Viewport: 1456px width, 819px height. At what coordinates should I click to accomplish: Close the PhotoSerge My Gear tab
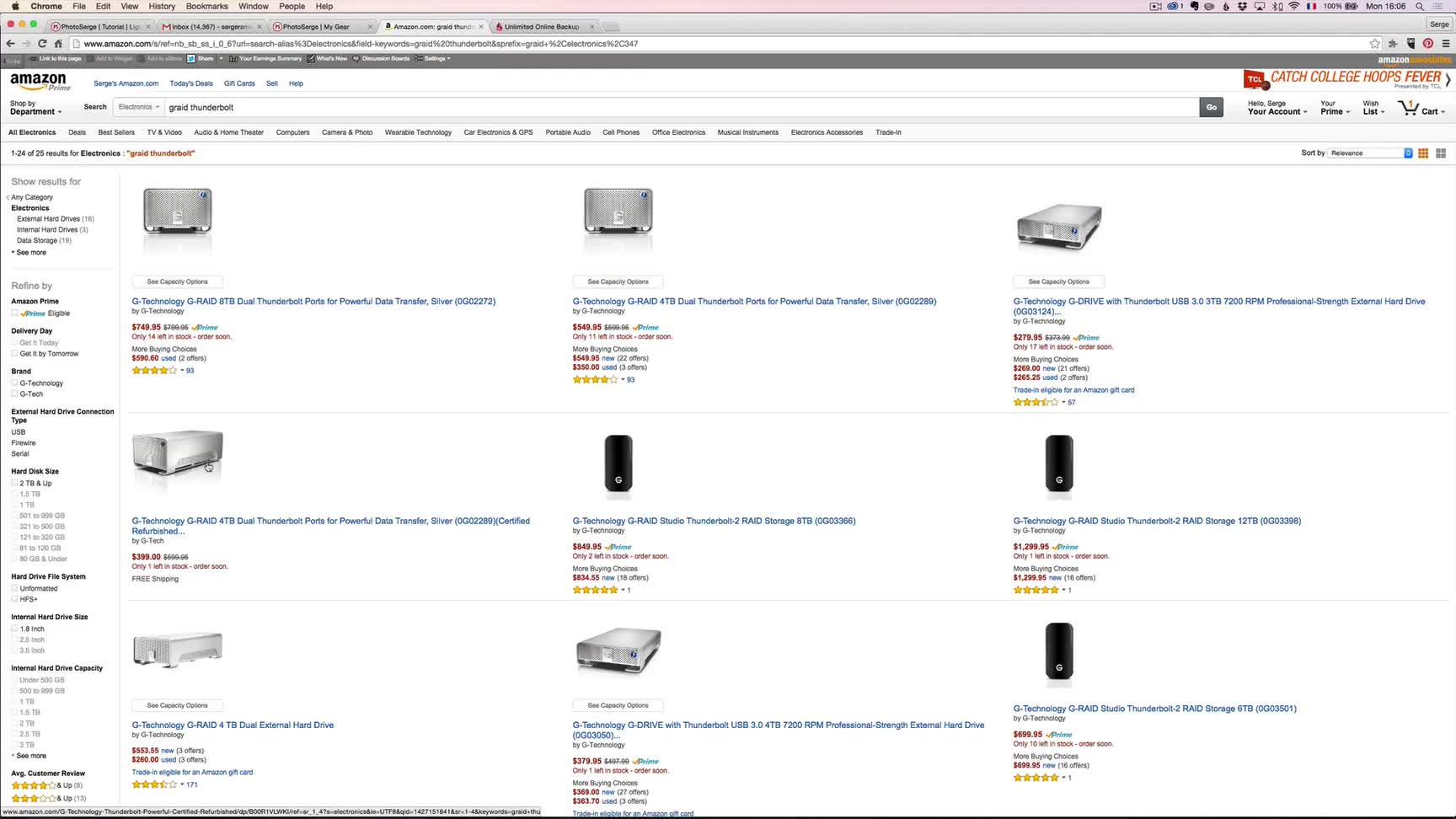click(370, 27)
